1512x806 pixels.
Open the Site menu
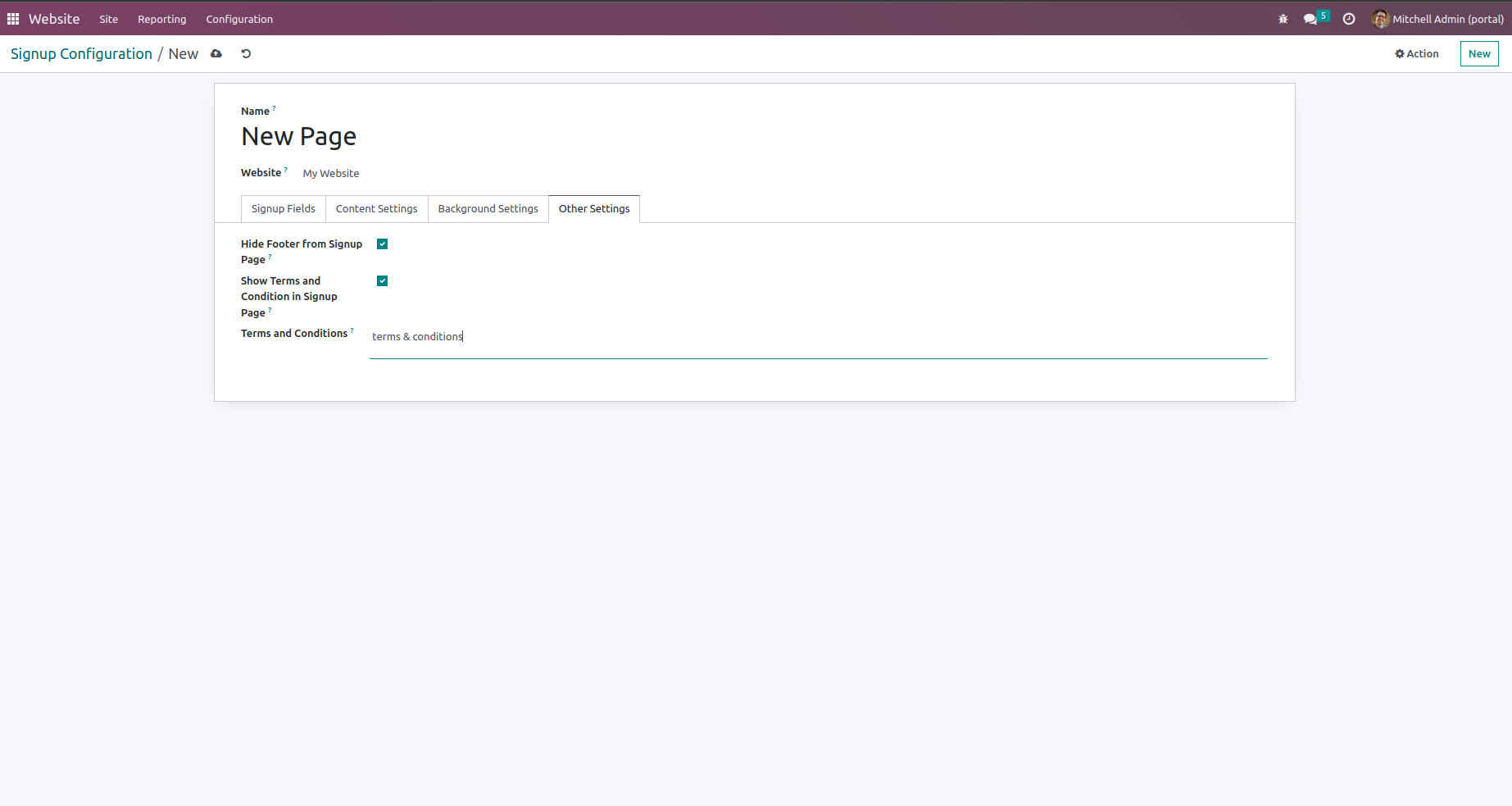pyautogui.click(x=109, y=19)
